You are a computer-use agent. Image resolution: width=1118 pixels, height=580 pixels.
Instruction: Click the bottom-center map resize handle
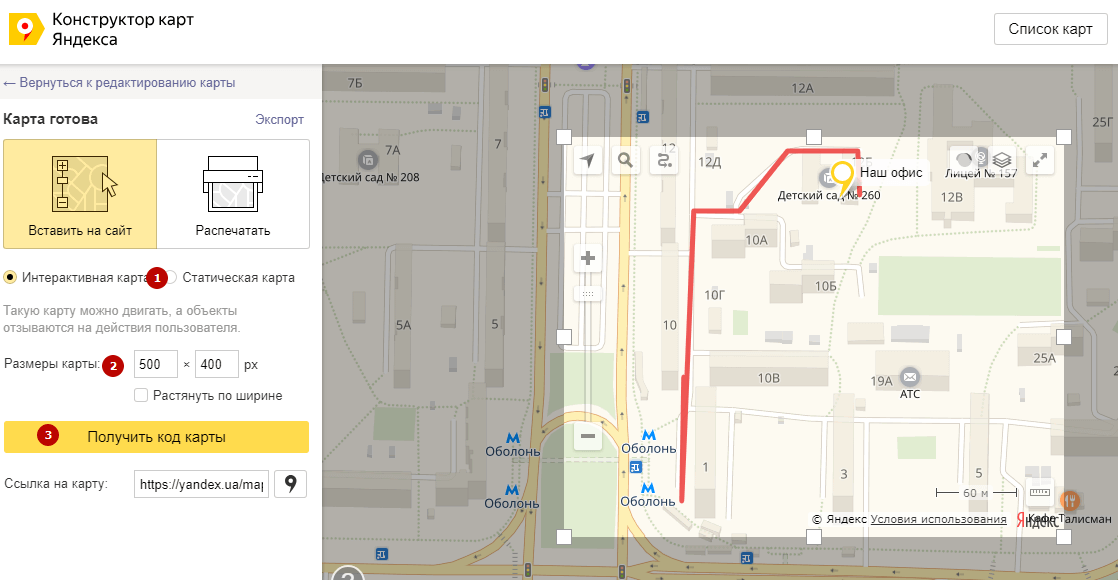814,536
